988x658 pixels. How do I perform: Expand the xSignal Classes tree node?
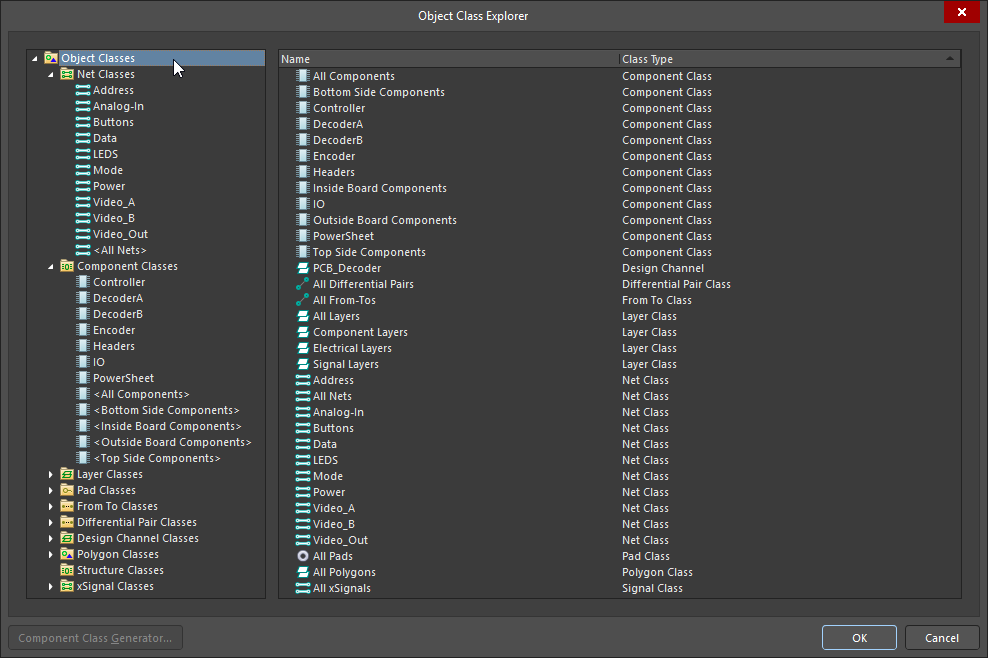tap(50, 586)
